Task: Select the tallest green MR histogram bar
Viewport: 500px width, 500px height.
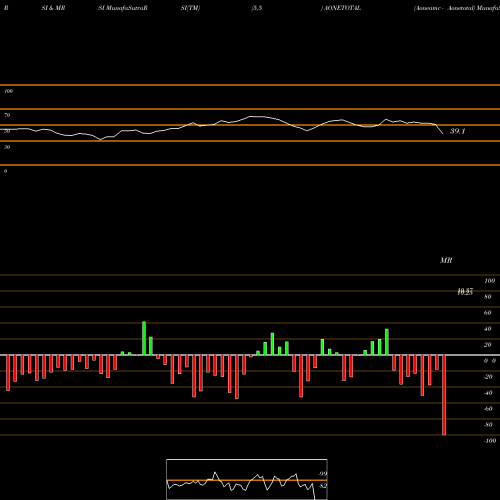Action: (x=144, y=338)
